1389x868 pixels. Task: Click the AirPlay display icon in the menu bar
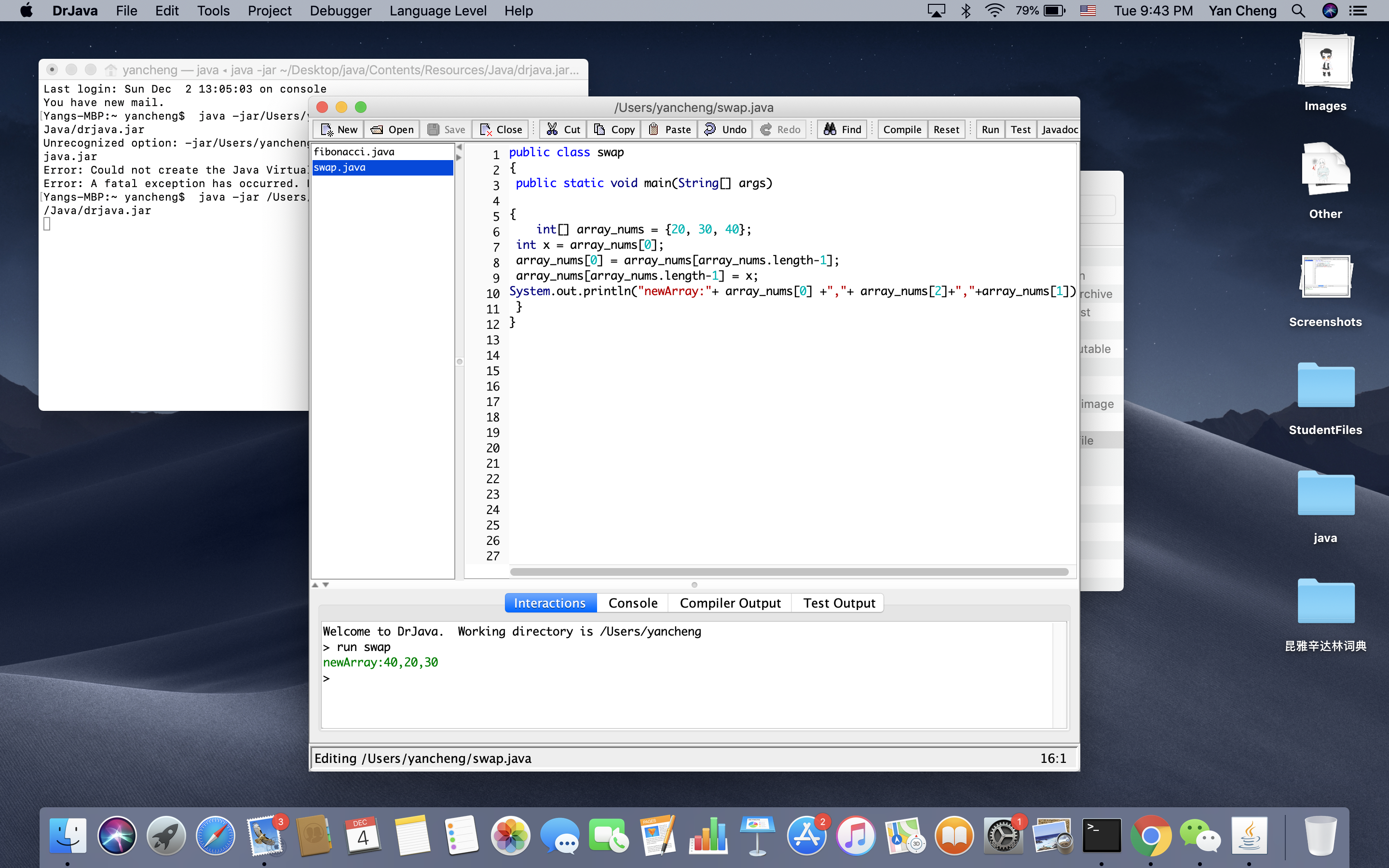pyautogui.click(x=936, y=10)
